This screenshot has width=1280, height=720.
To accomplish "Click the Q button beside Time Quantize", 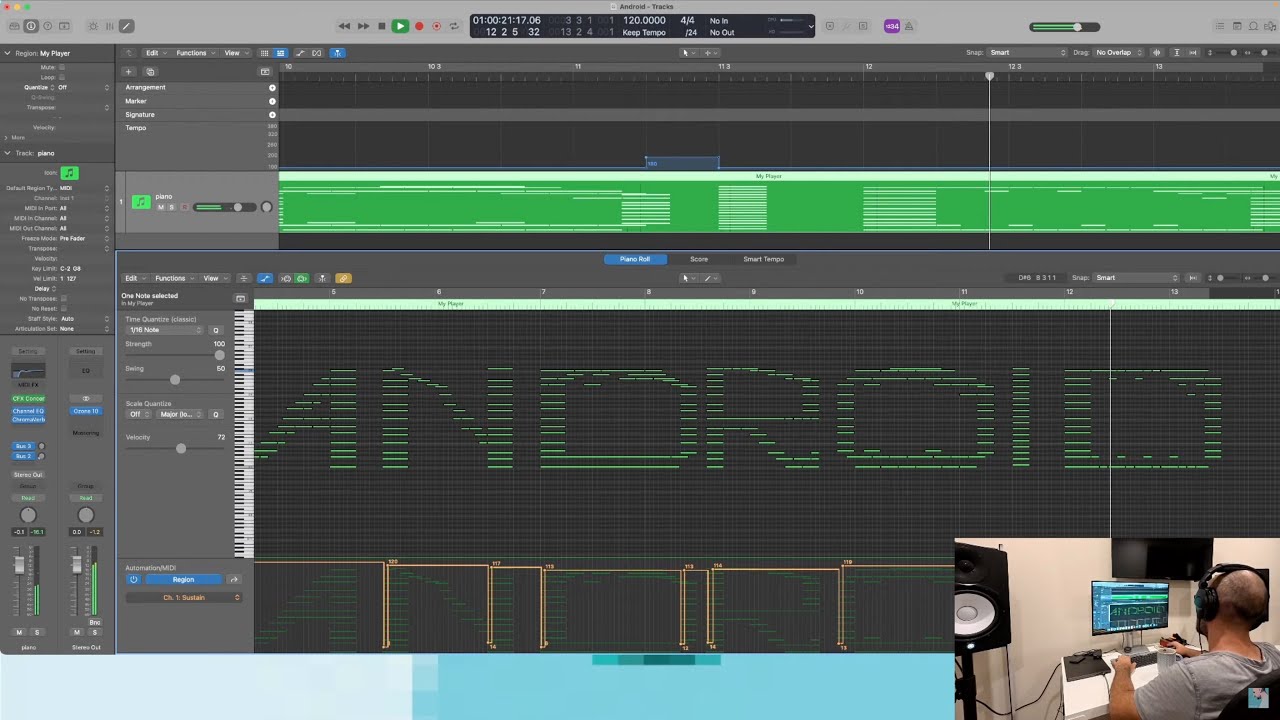I will click(215, 330).
